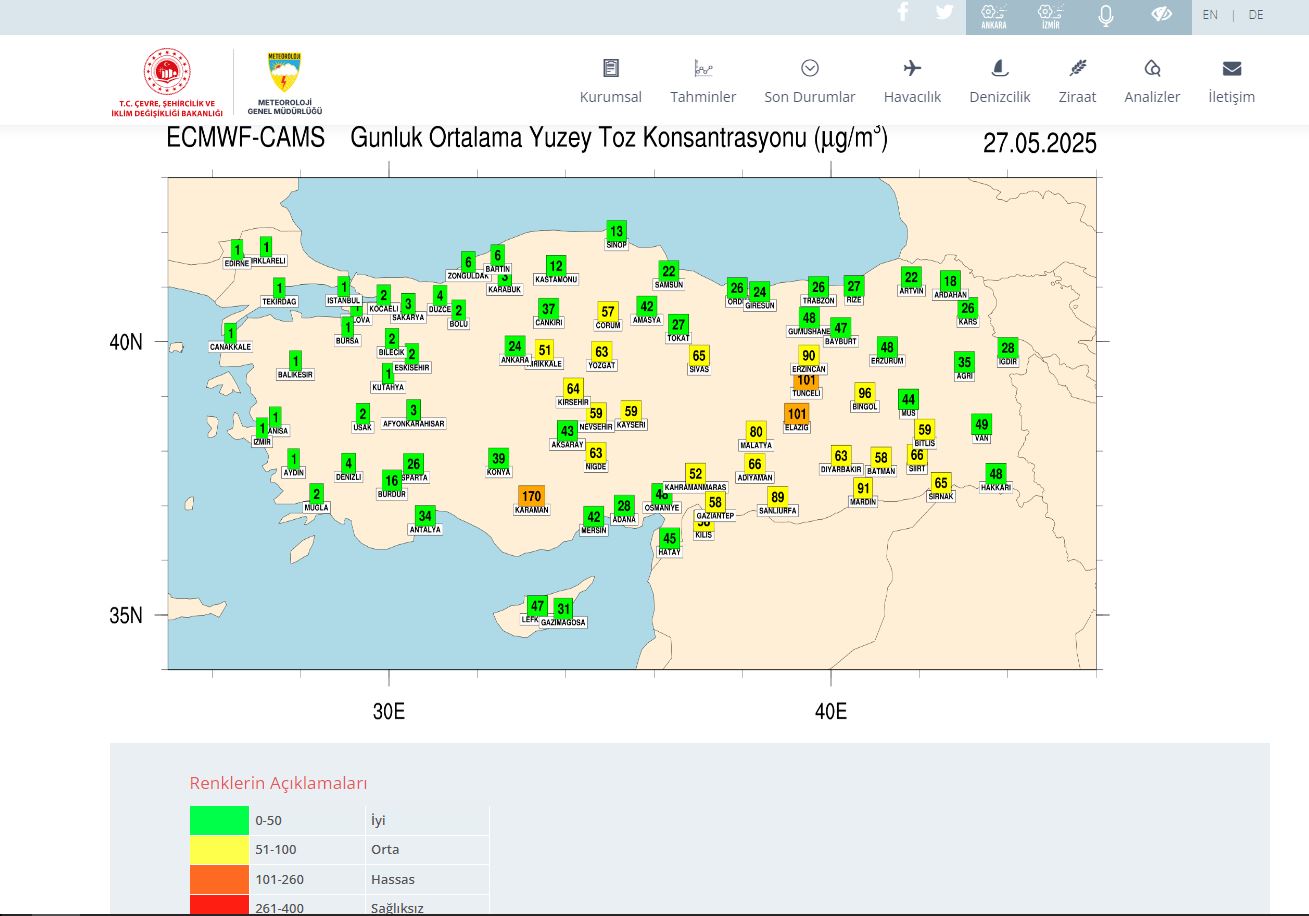Click the Kurumsal document icon
This screenshot has height=916, width=1309.
point(611,68)
